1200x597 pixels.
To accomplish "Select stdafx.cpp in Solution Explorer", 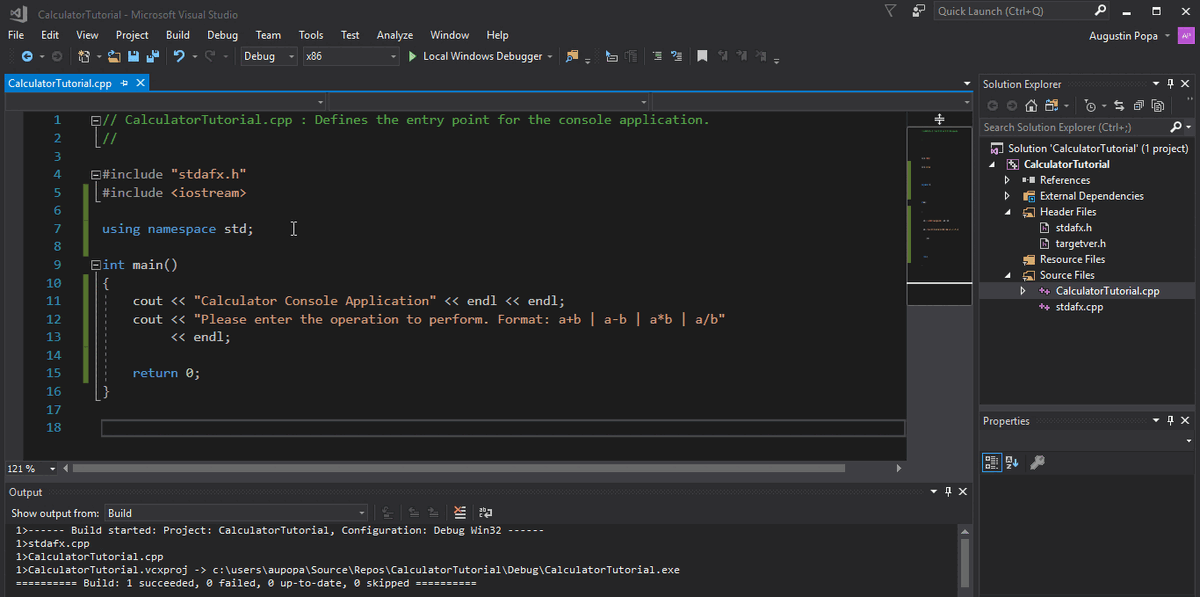I will pos(1079,307).
